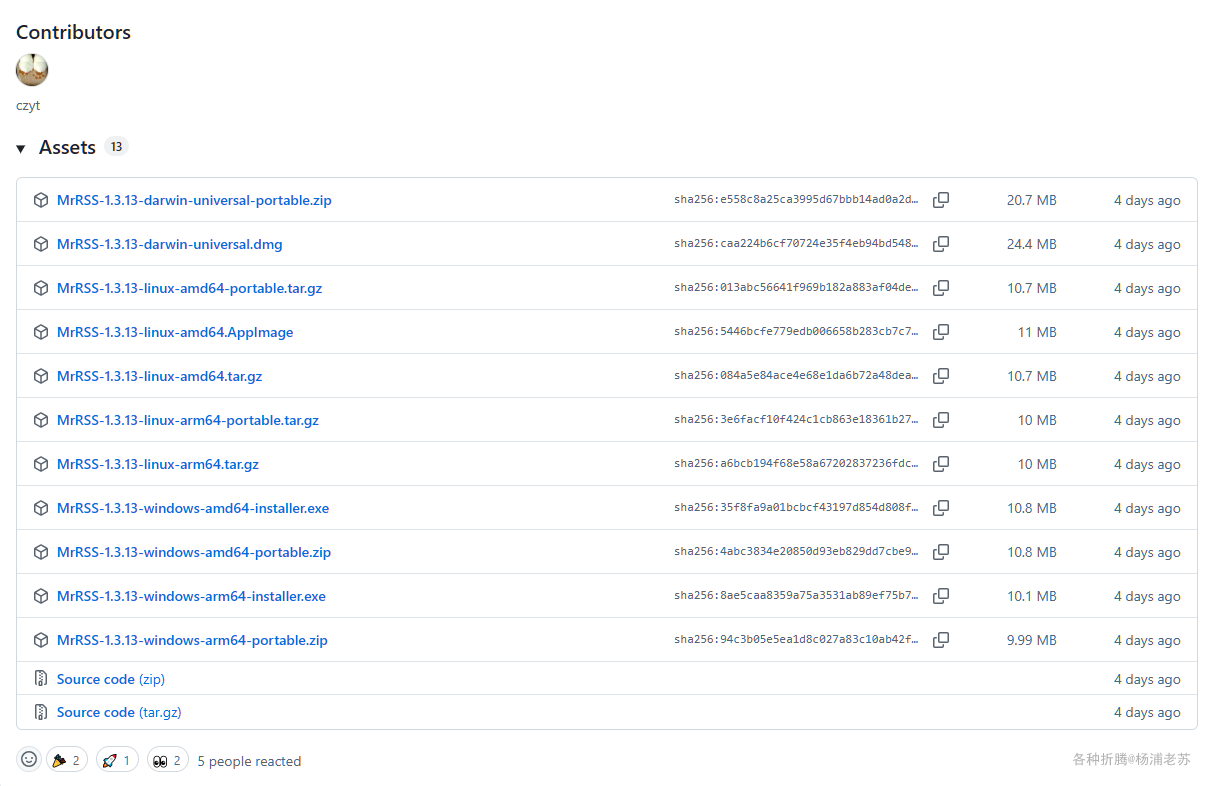This screenshot has height=786, width=1212.
Task: Download MrRSS-1.3.13-linux-amd64-portable.tar.gz
Action: tap(190, 288)
